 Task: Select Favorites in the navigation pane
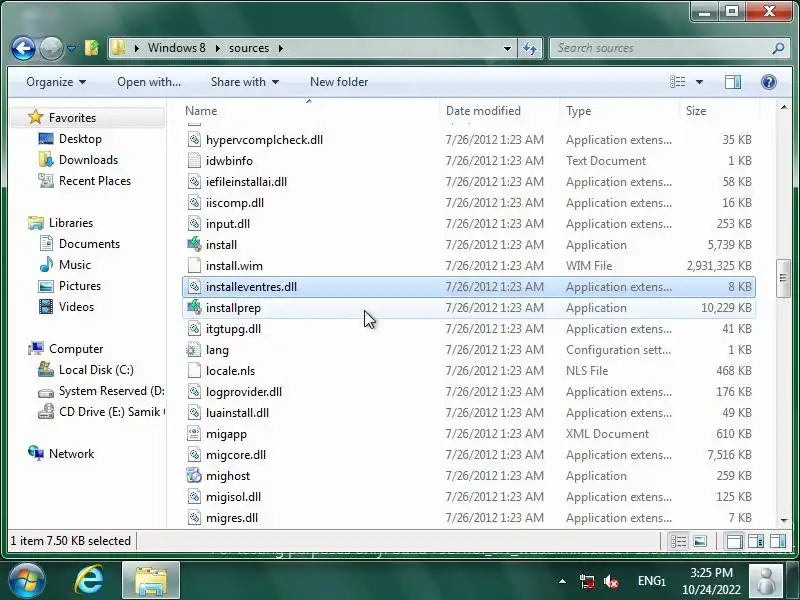(x=72, y=117)
